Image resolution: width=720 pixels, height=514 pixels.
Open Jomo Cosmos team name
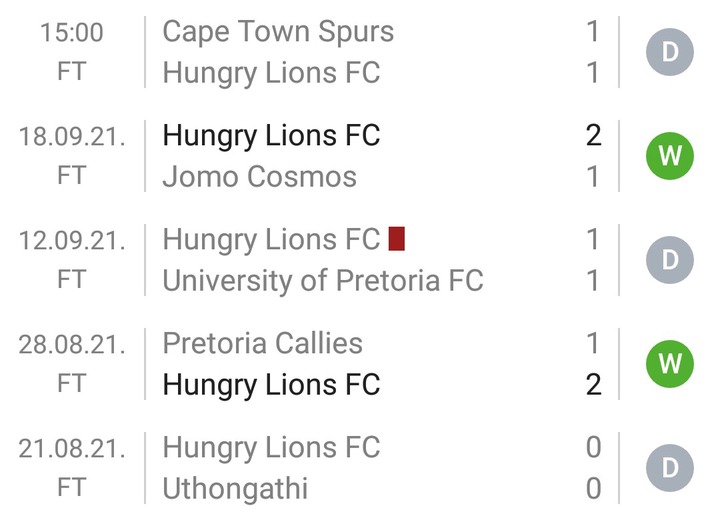[259, 176]
